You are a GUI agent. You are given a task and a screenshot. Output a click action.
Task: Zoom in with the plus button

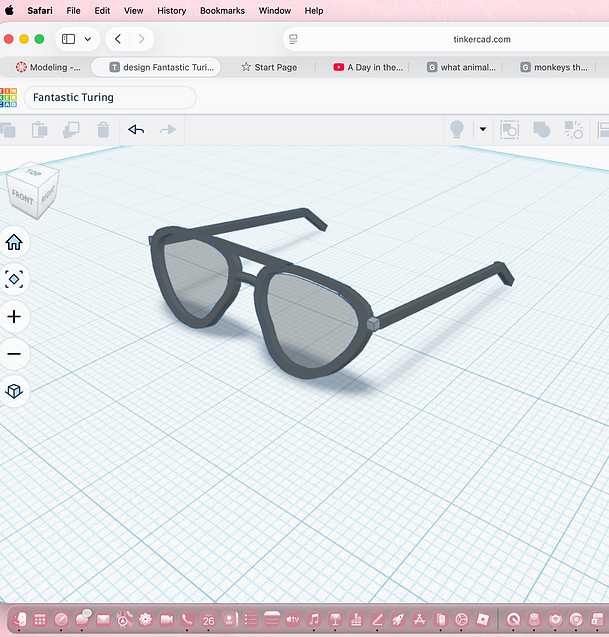14,316
